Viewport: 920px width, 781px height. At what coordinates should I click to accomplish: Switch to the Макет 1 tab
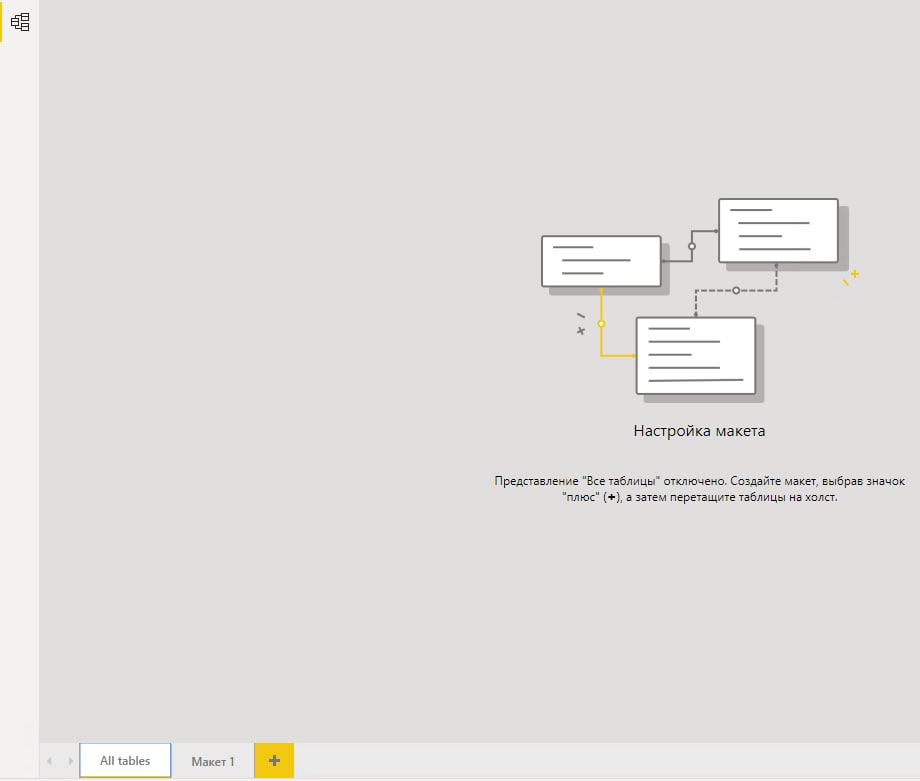(212, 761)
